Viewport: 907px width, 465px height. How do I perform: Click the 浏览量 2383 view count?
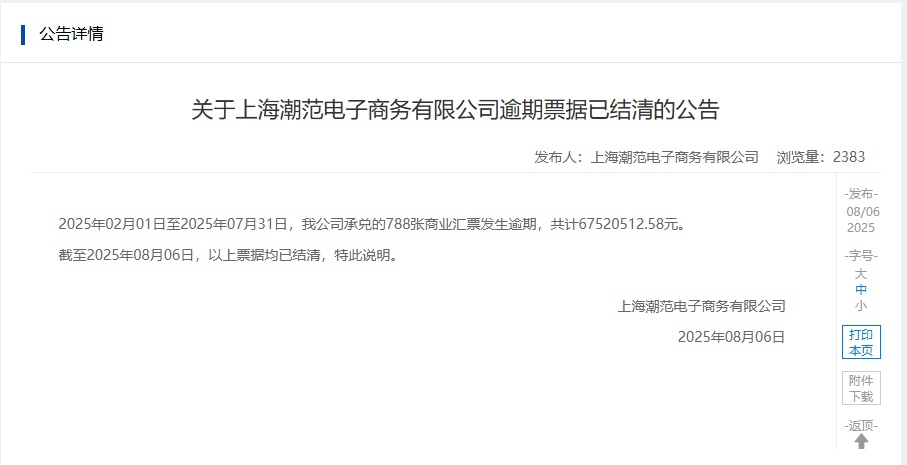pyautogui.click(x=821, y=157)
